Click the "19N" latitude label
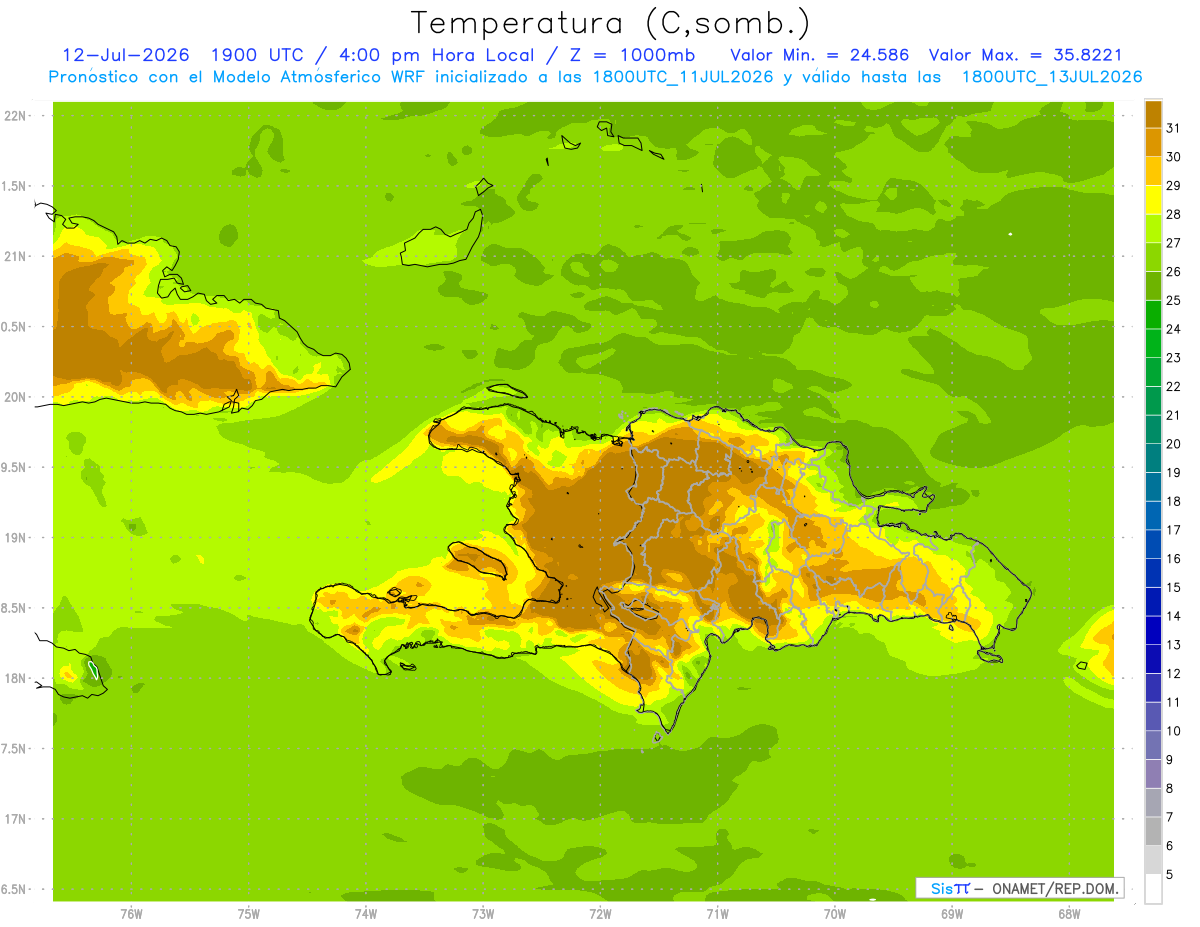The width and height of the screenshot is (1200, 927). pos(16,538)
